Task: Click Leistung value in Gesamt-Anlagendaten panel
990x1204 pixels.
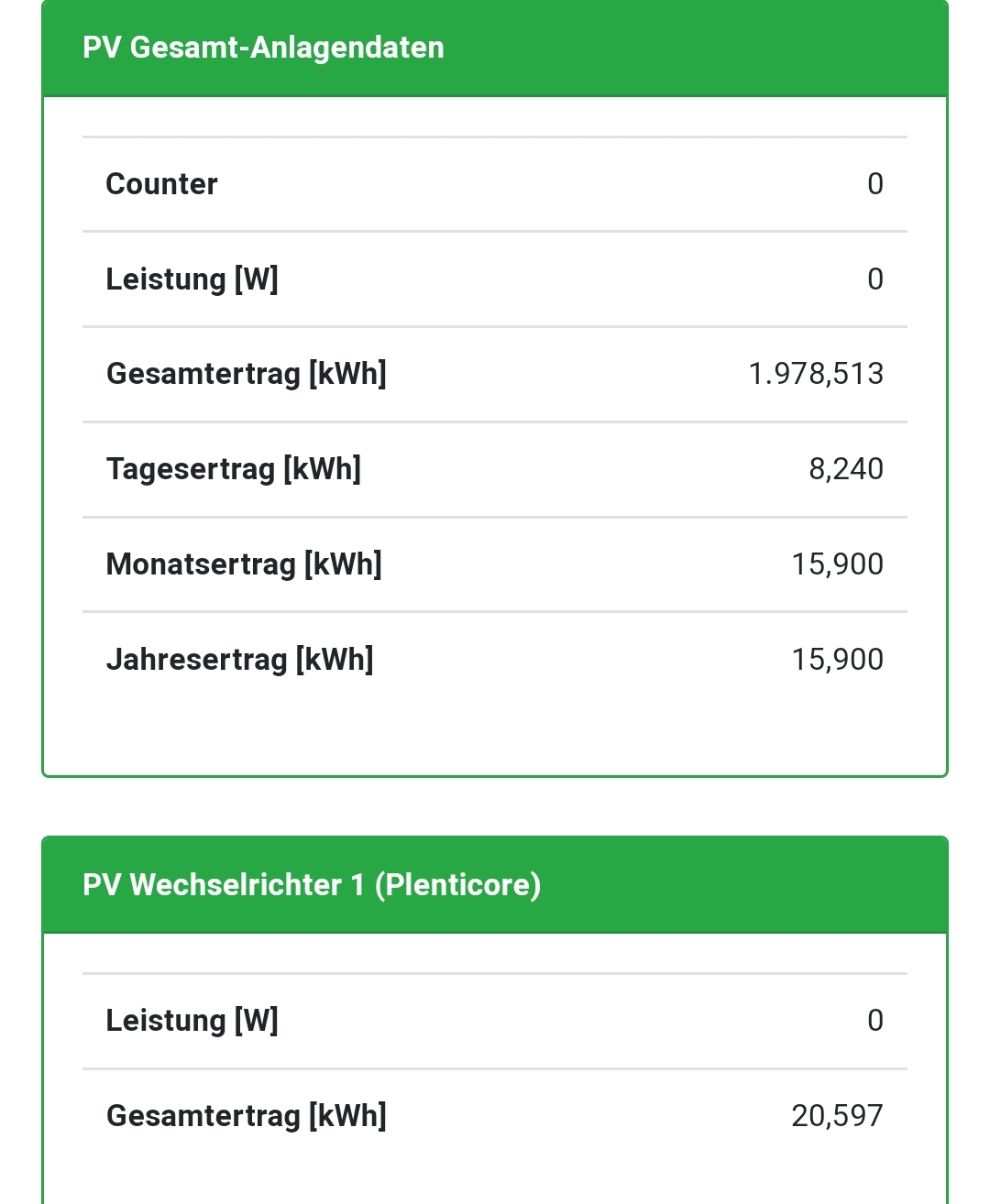Action: click(x=874, y=279)
